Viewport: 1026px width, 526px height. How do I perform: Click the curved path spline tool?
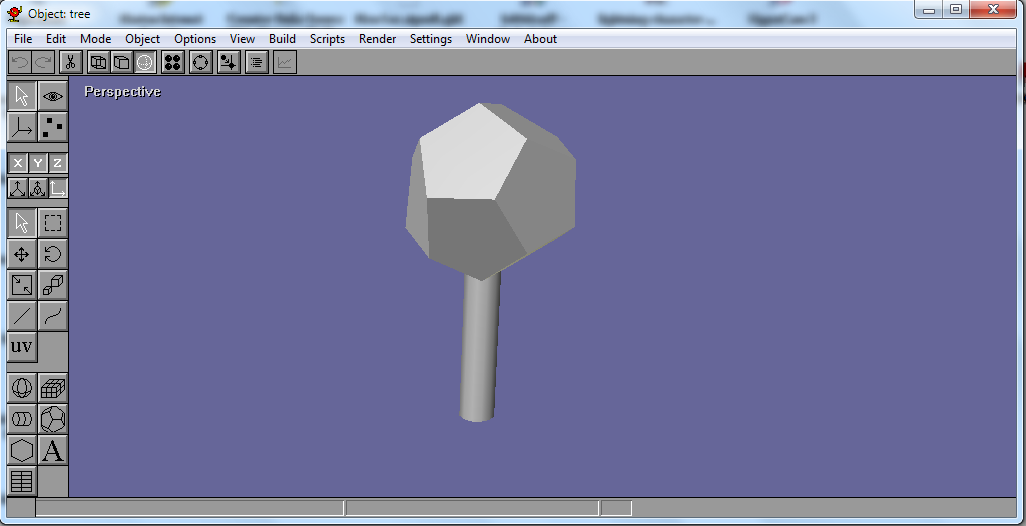click(x=53, y=316)
